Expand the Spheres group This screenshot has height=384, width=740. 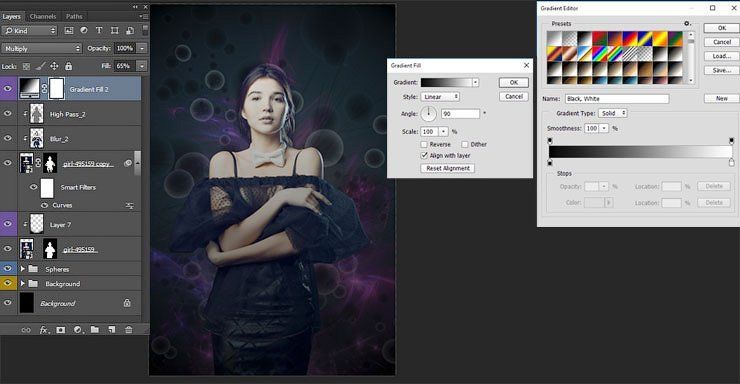22,268
